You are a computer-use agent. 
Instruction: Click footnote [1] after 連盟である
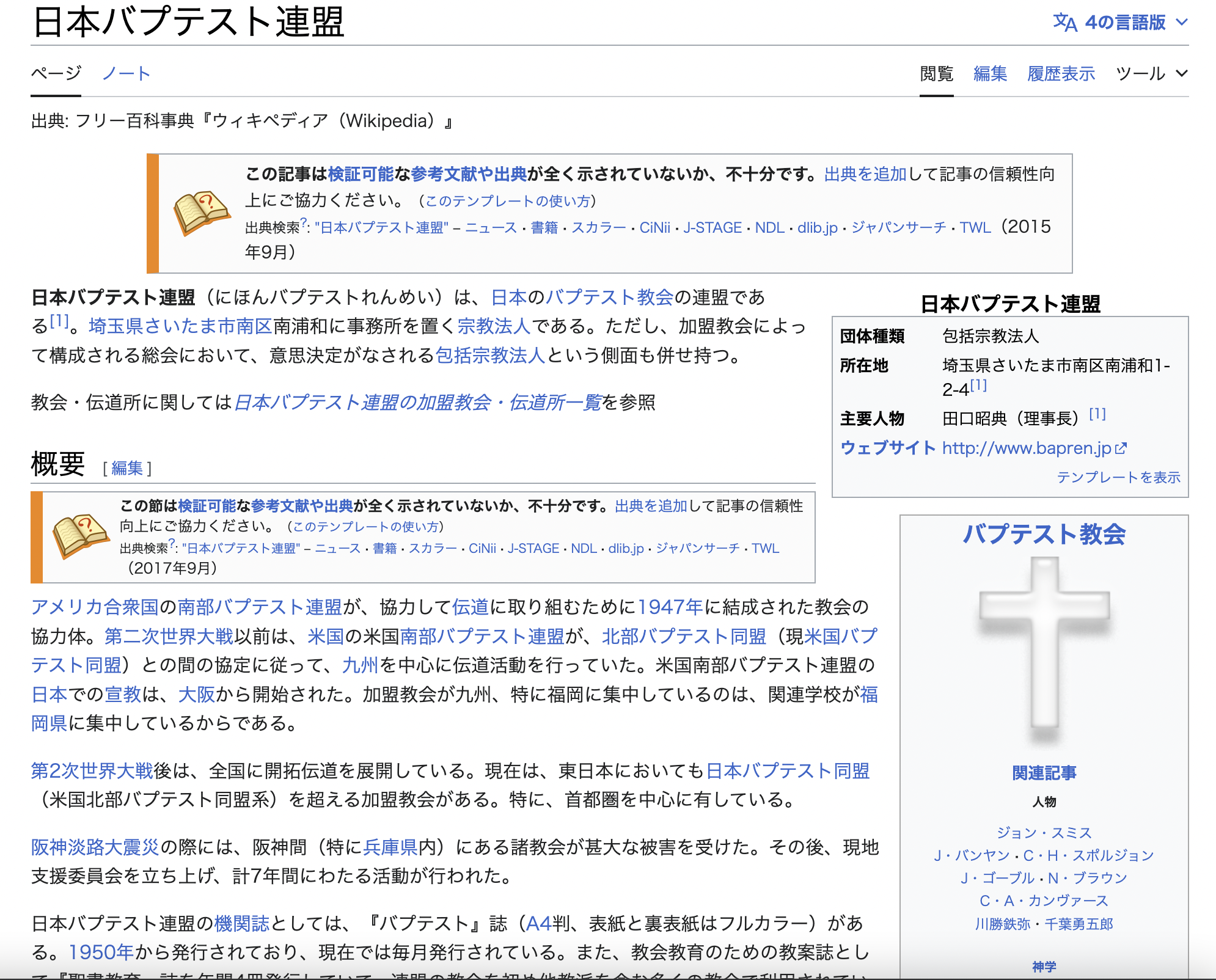tap(59, 320)
